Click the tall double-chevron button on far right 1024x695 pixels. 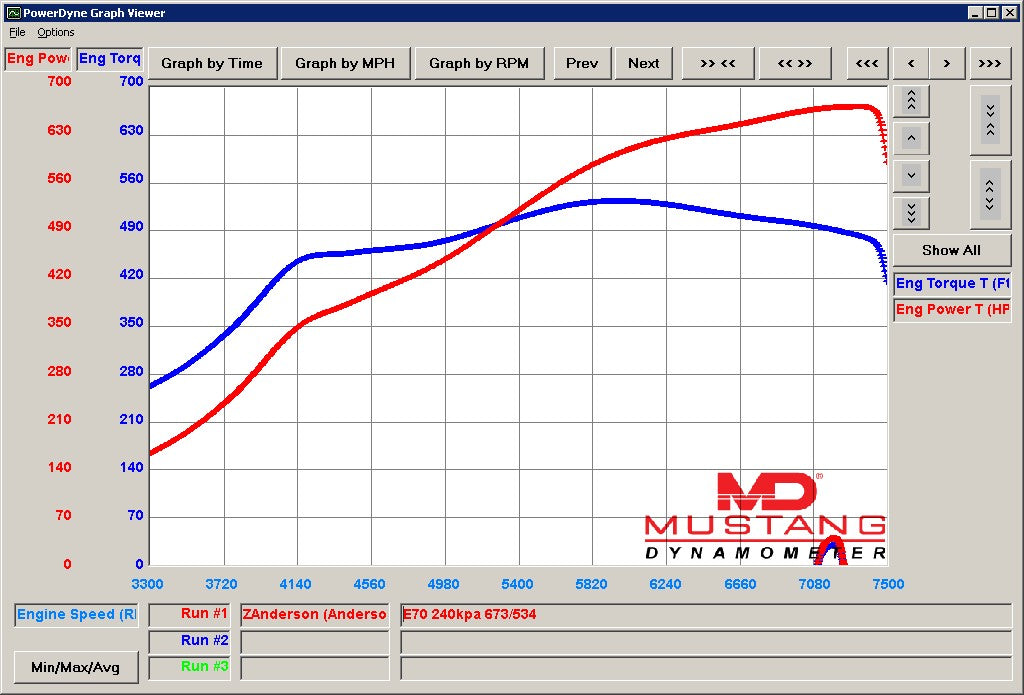pos(990,122)
